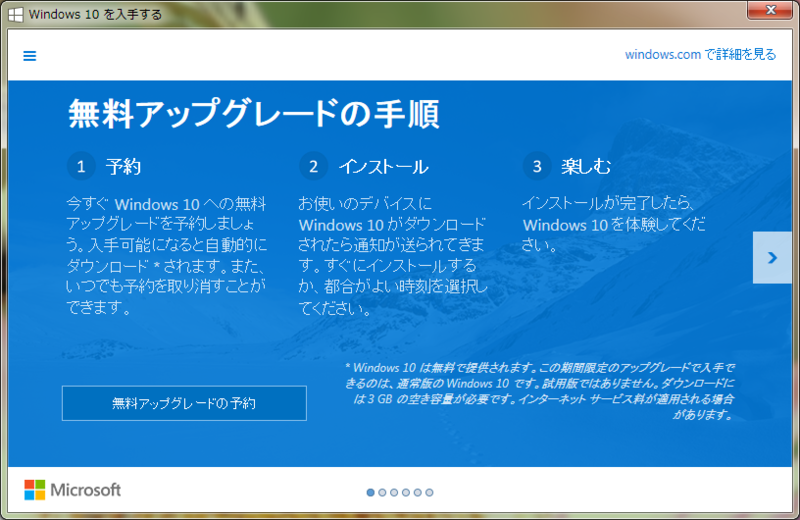The image size is (800, 520).
Task: Select the second page indicator dot
Action: (x=382, y=492)
